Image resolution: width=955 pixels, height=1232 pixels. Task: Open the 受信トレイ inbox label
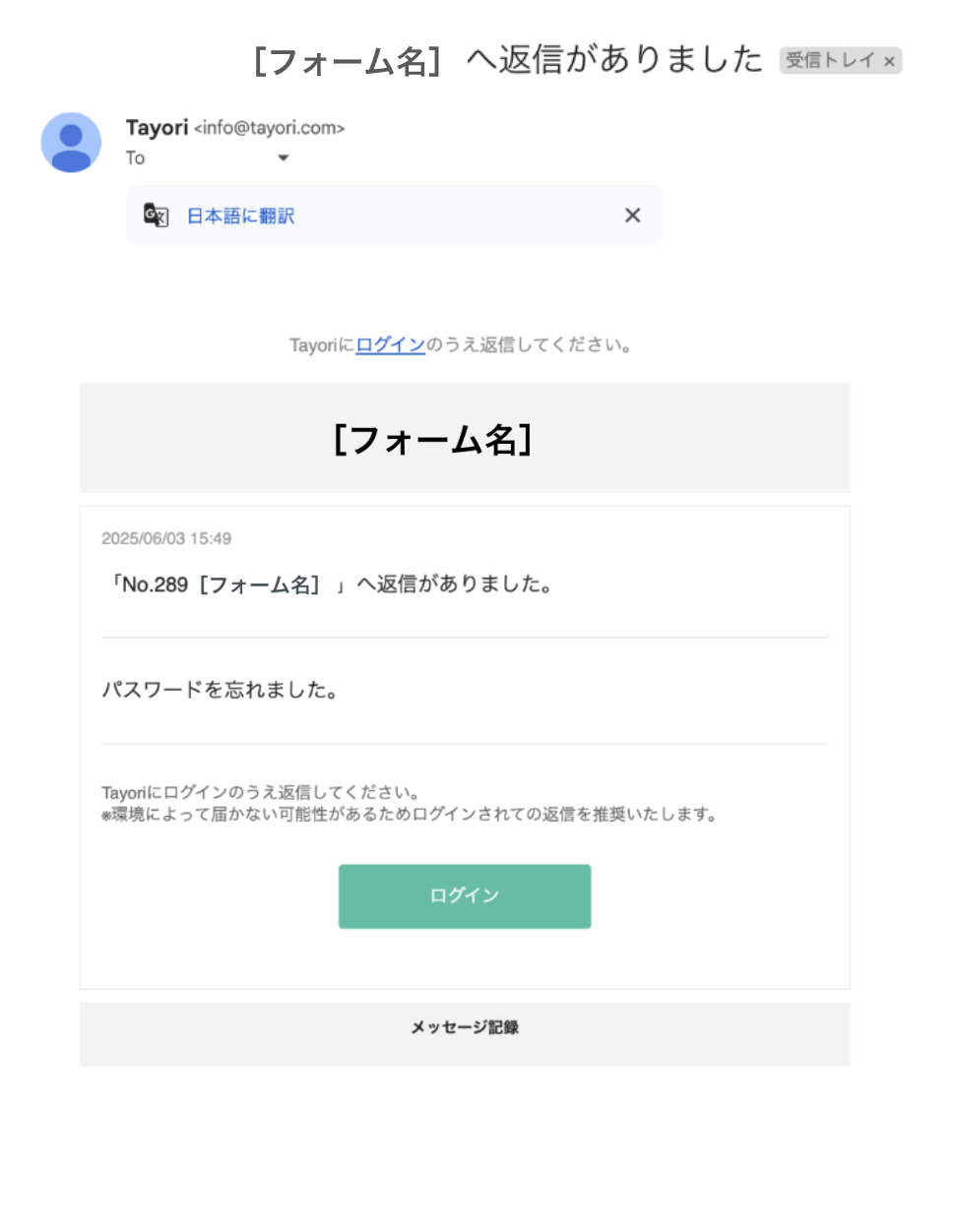coord(829,61)
